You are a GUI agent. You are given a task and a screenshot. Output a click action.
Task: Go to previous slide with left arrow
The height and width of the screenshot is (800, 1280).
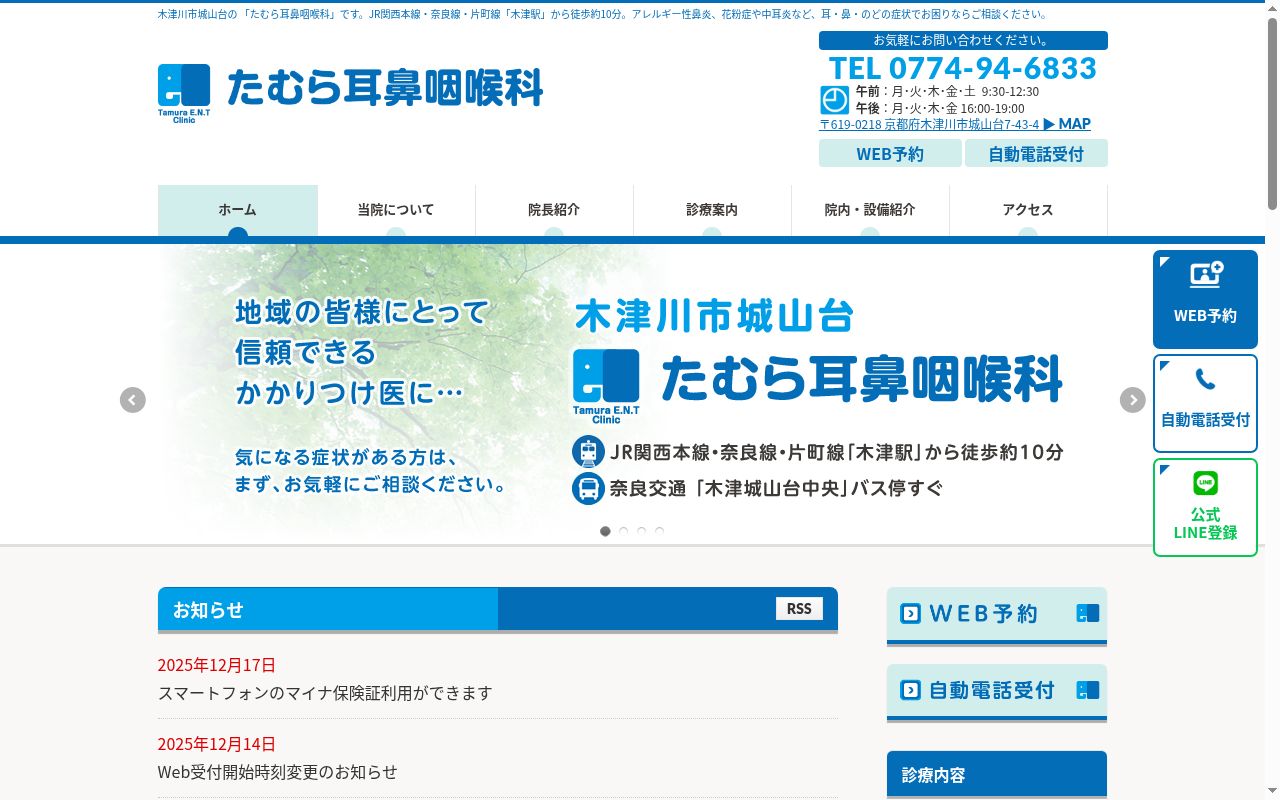(133, 400)
